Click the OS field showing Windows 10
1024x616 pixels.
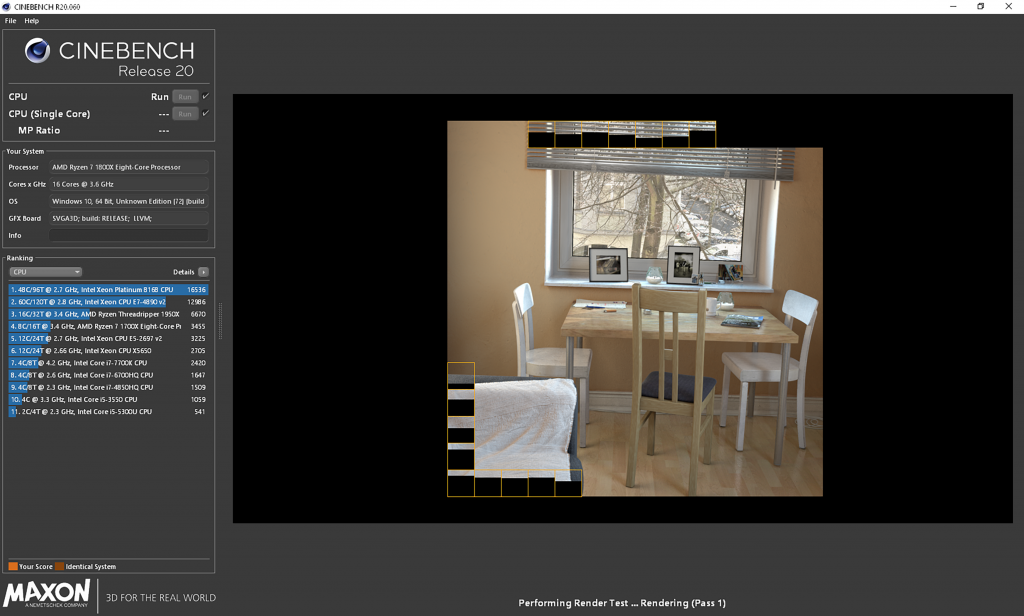click(x=129, y=201)
